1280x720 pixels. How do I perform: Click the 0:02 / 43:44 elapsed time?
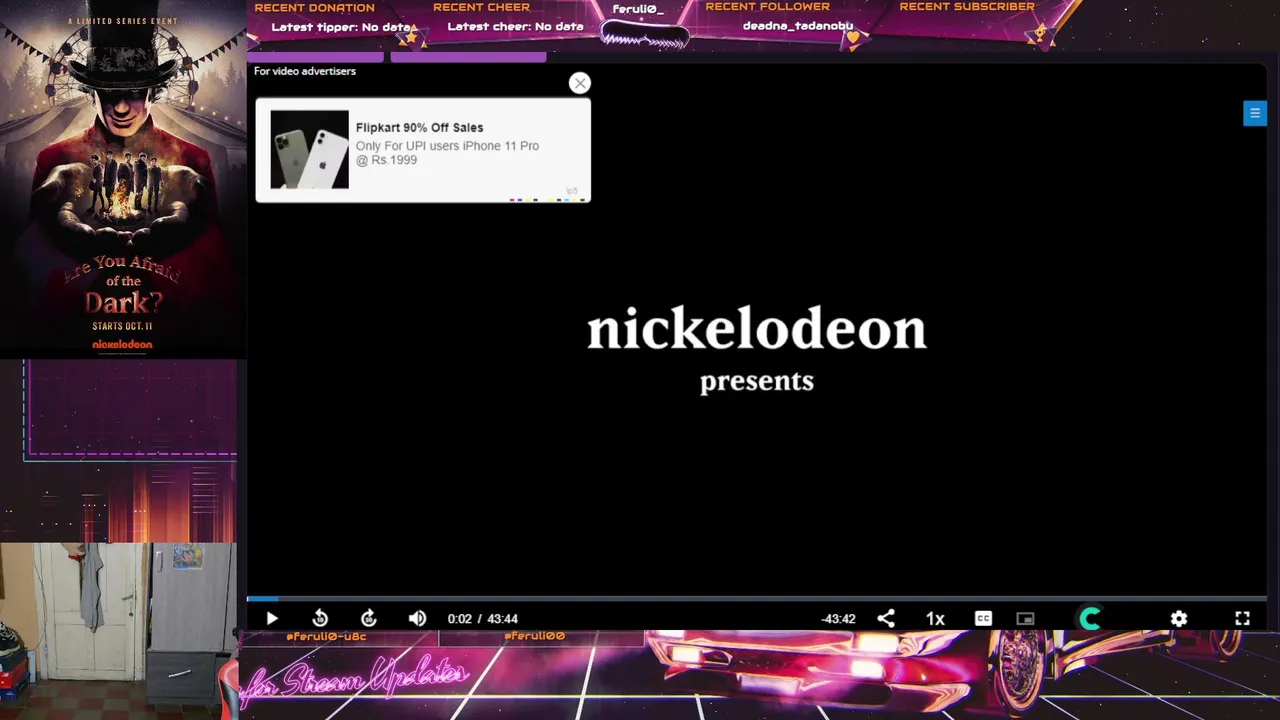[x=482, y=619]
